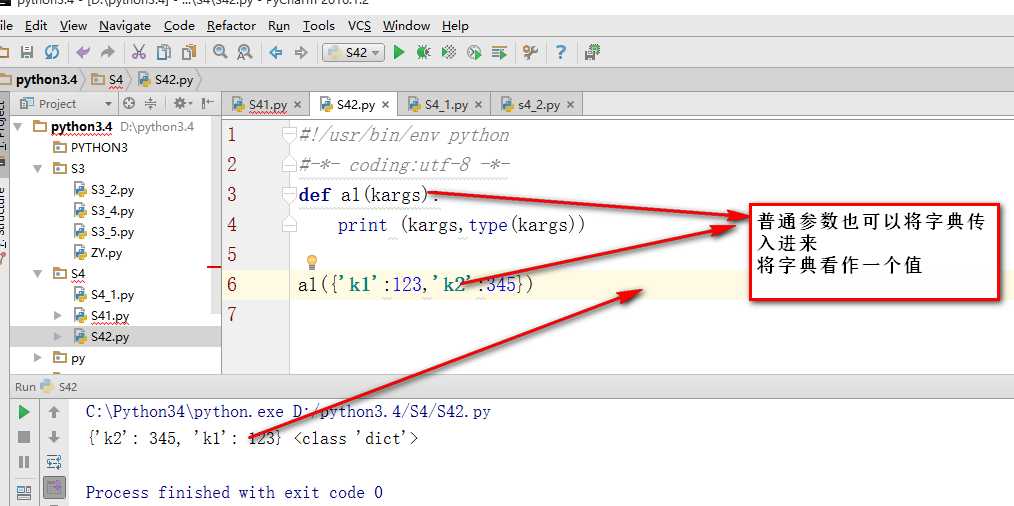Click Collapse All in Project panel
This screenshot has width=1014, height=506.
[150, 104]
